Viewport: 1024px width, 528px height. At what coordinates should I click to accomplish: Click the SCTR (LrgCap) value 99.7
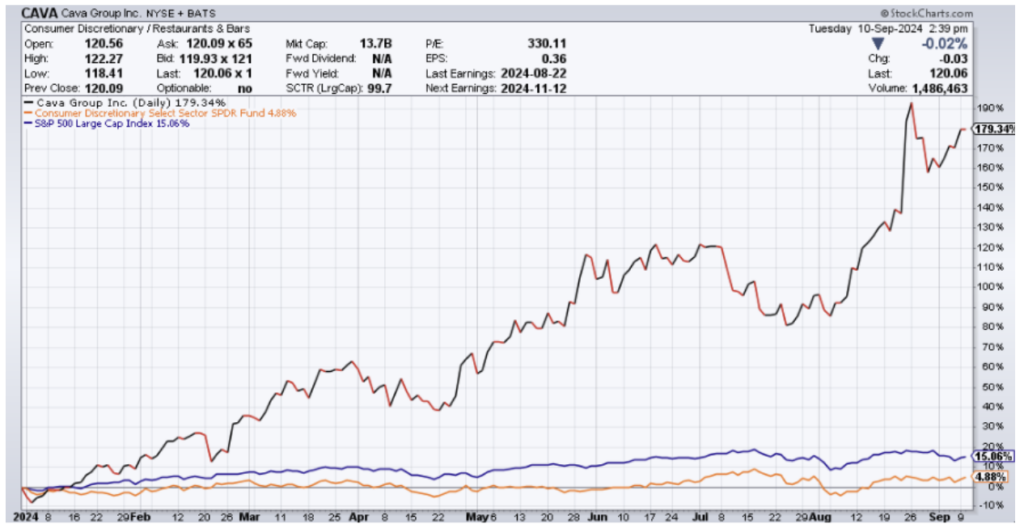379,88
